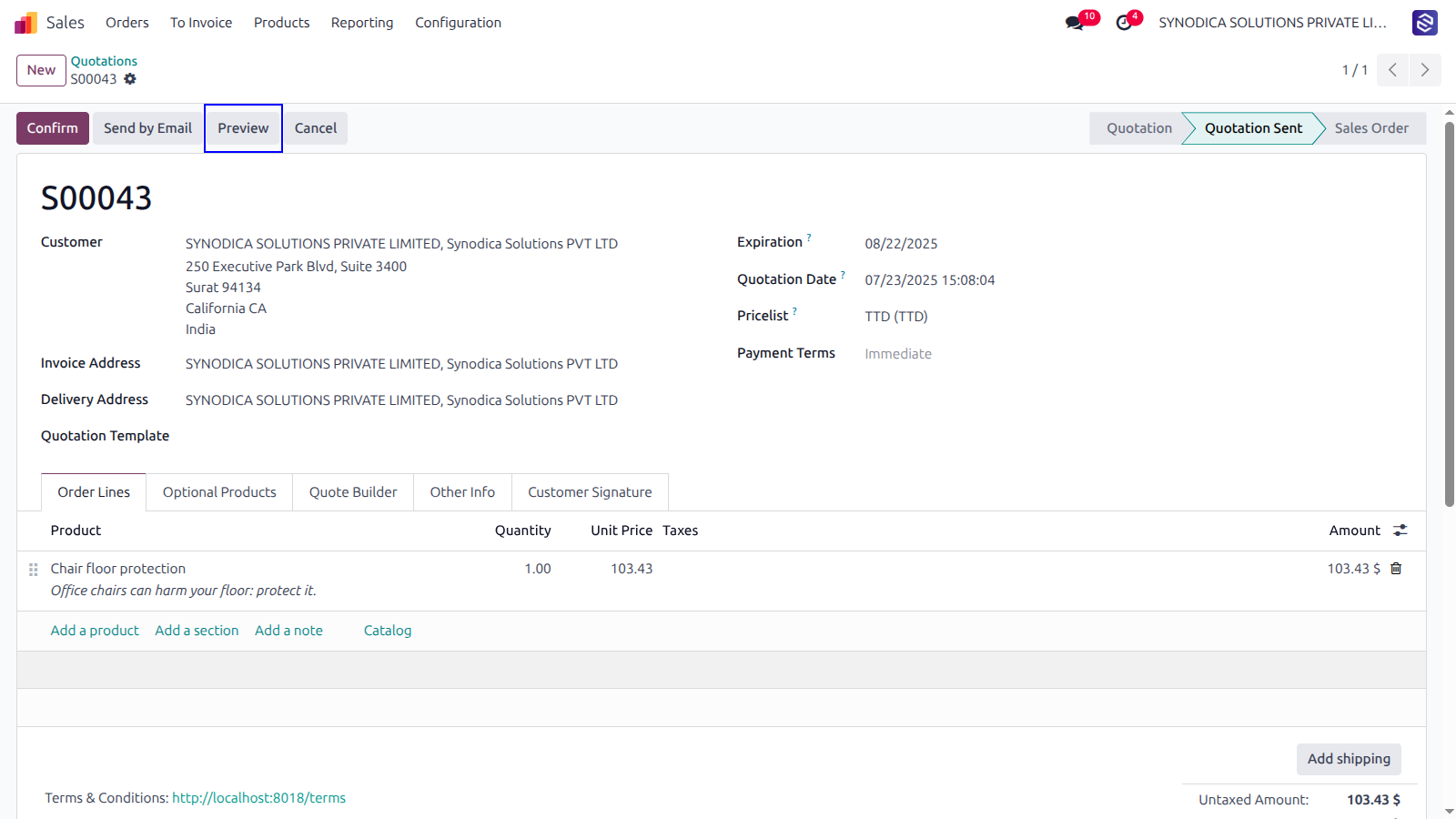Open the S00043 gear actions menu

coord(130,79)
